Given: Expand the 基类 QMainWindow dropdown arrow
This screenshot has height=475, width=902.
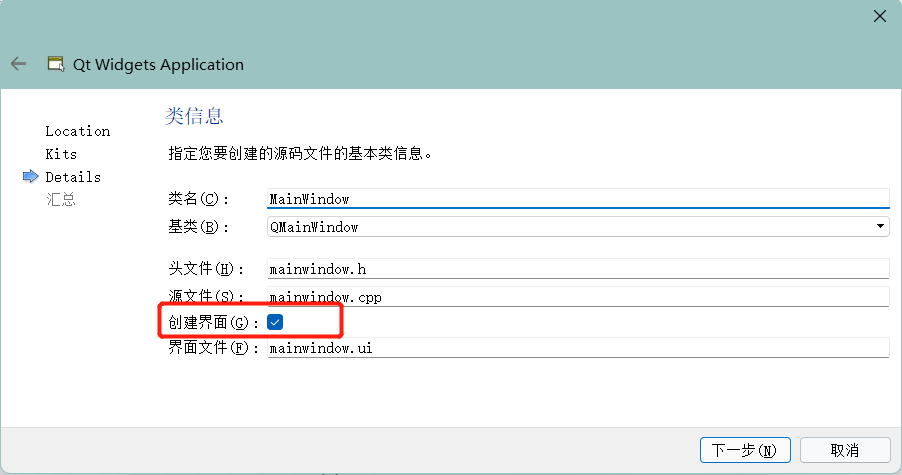Looking at the screenshot, I should [x=880, y=227].
